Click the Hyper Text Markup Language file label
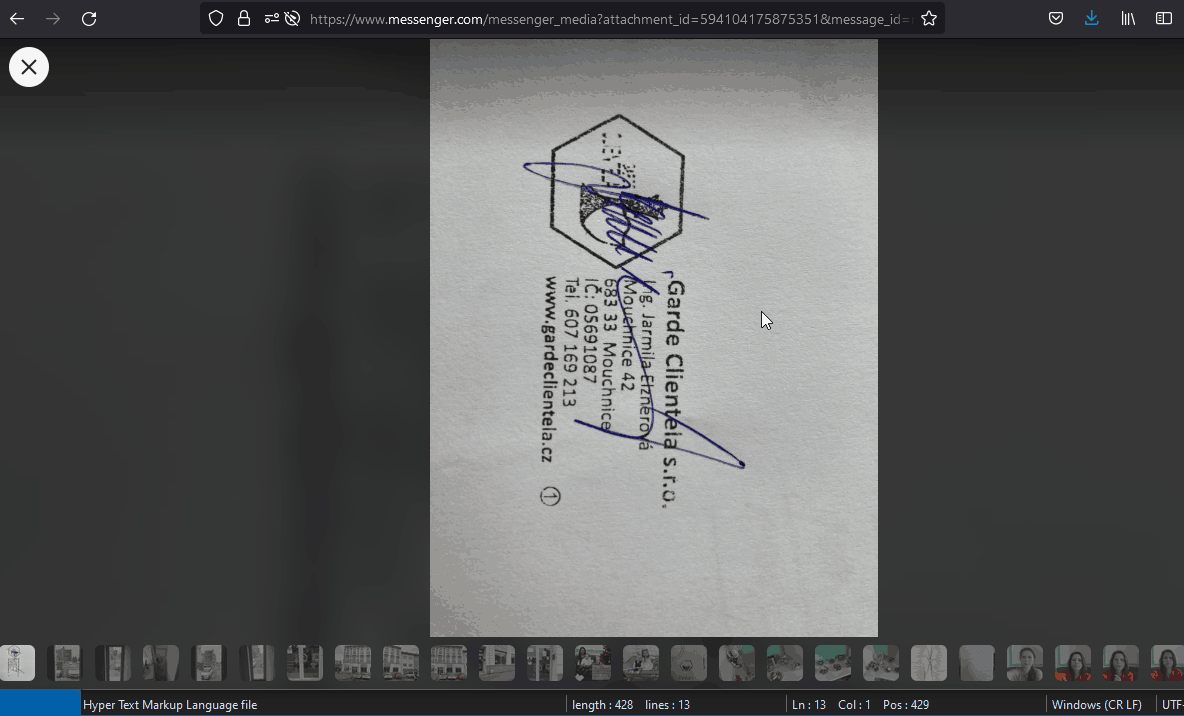 [170, 705]
